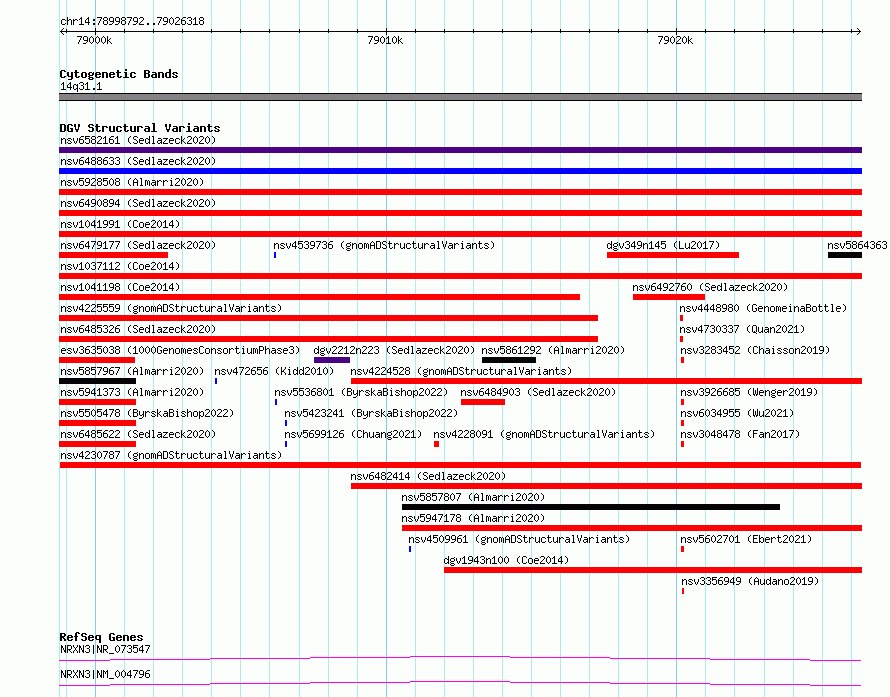890x697 pixels.
Task: Click nsv5602701 (Ebert2021) label
Action: click(746, 539)
